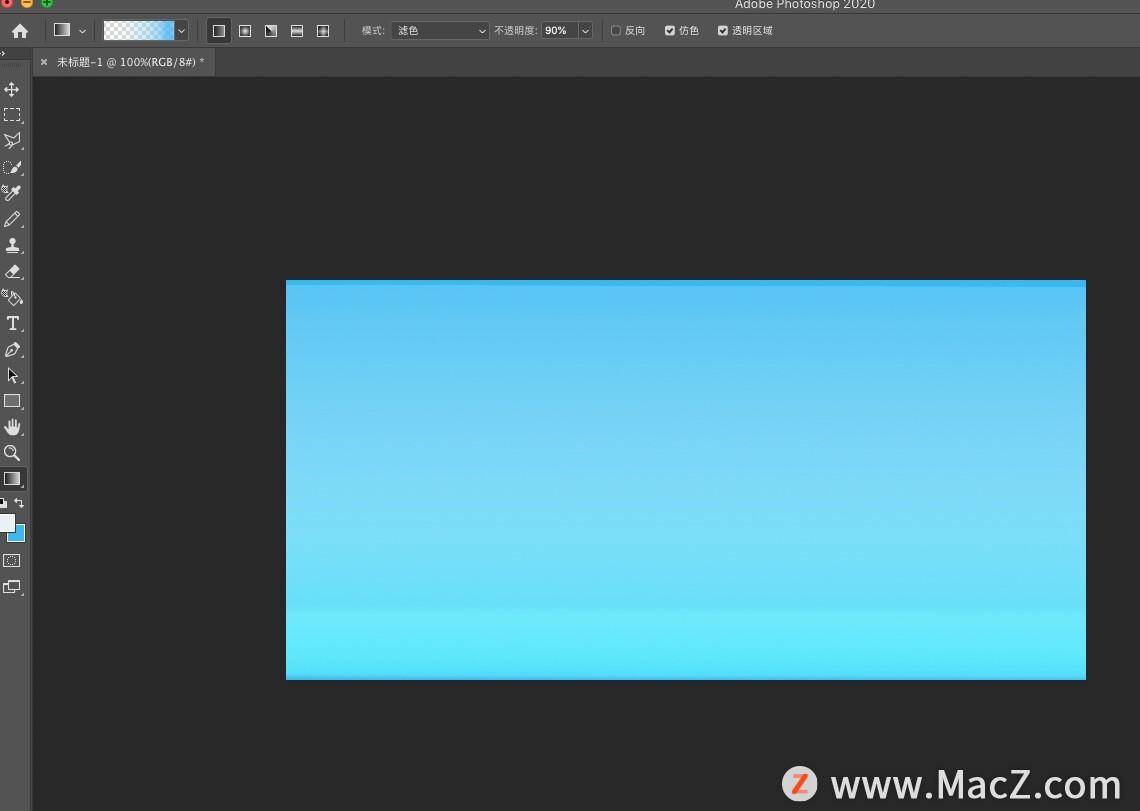The image size is (1140, 811).
Task: Open the tool preset picker arrow
Action: coord(82,31)
